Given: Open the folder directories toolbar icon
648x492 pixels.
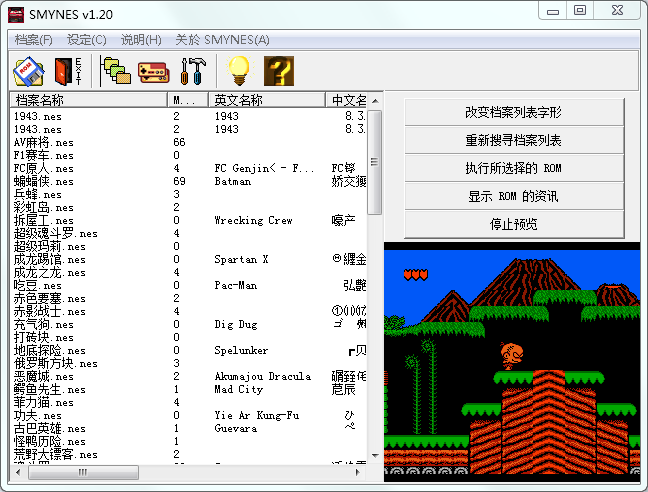Looking at the screenshot, I should tap(118, 71).
